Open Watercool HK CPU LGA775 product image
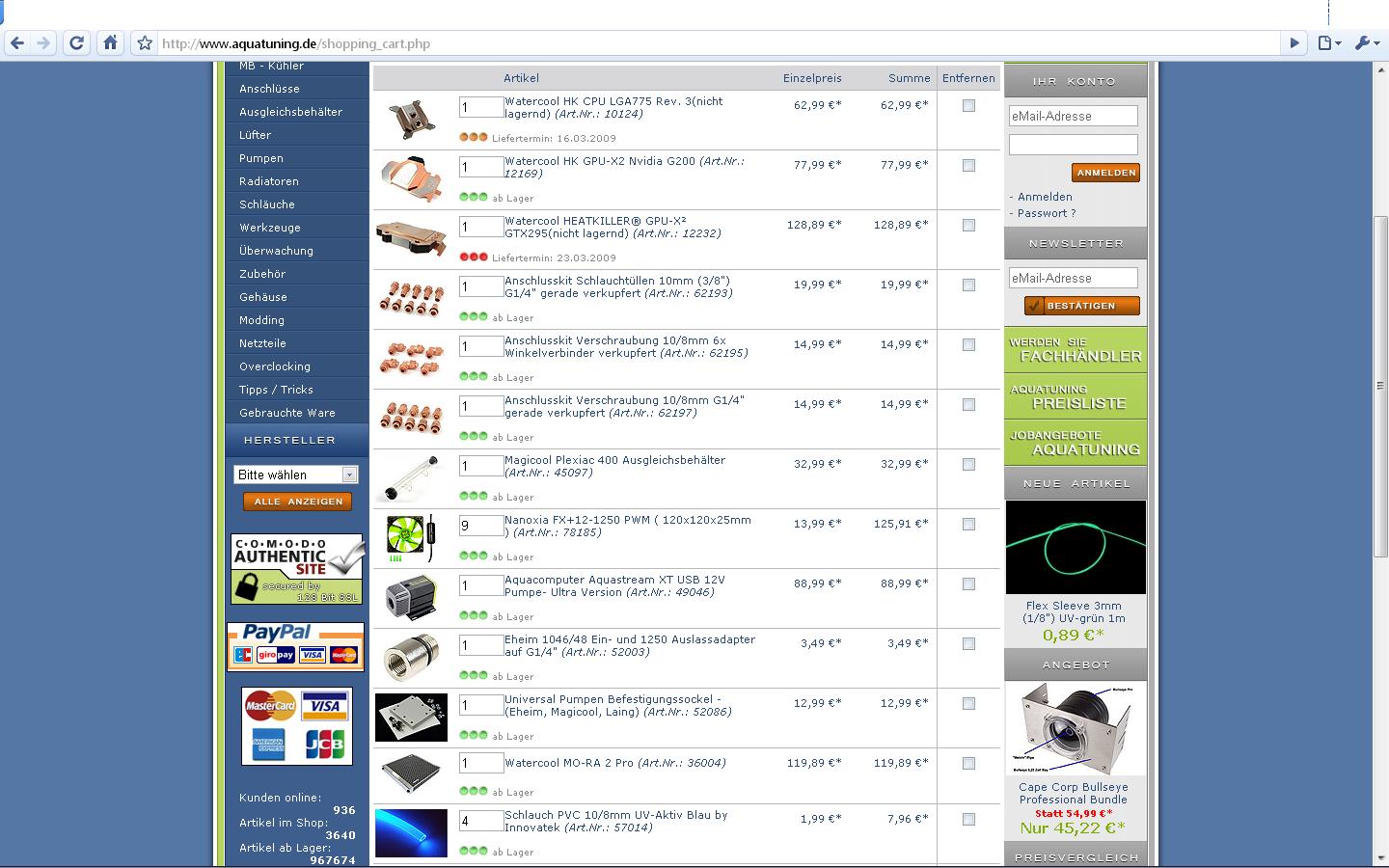 (x=412, y=120)
